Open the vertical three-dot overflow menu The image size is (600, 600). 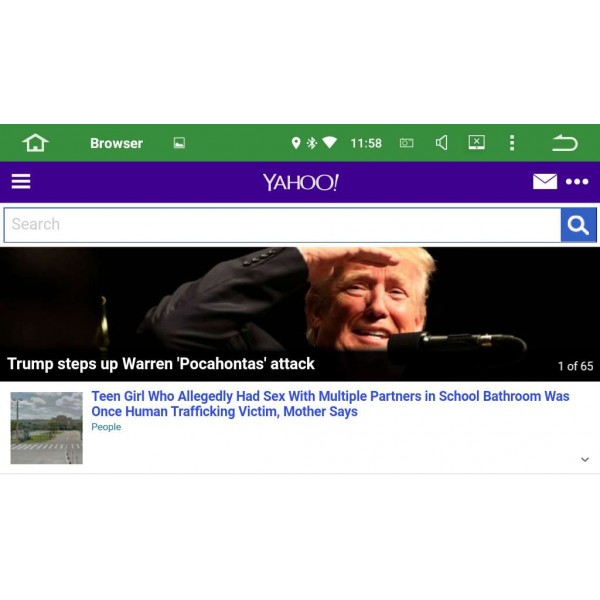click(512, 143)
